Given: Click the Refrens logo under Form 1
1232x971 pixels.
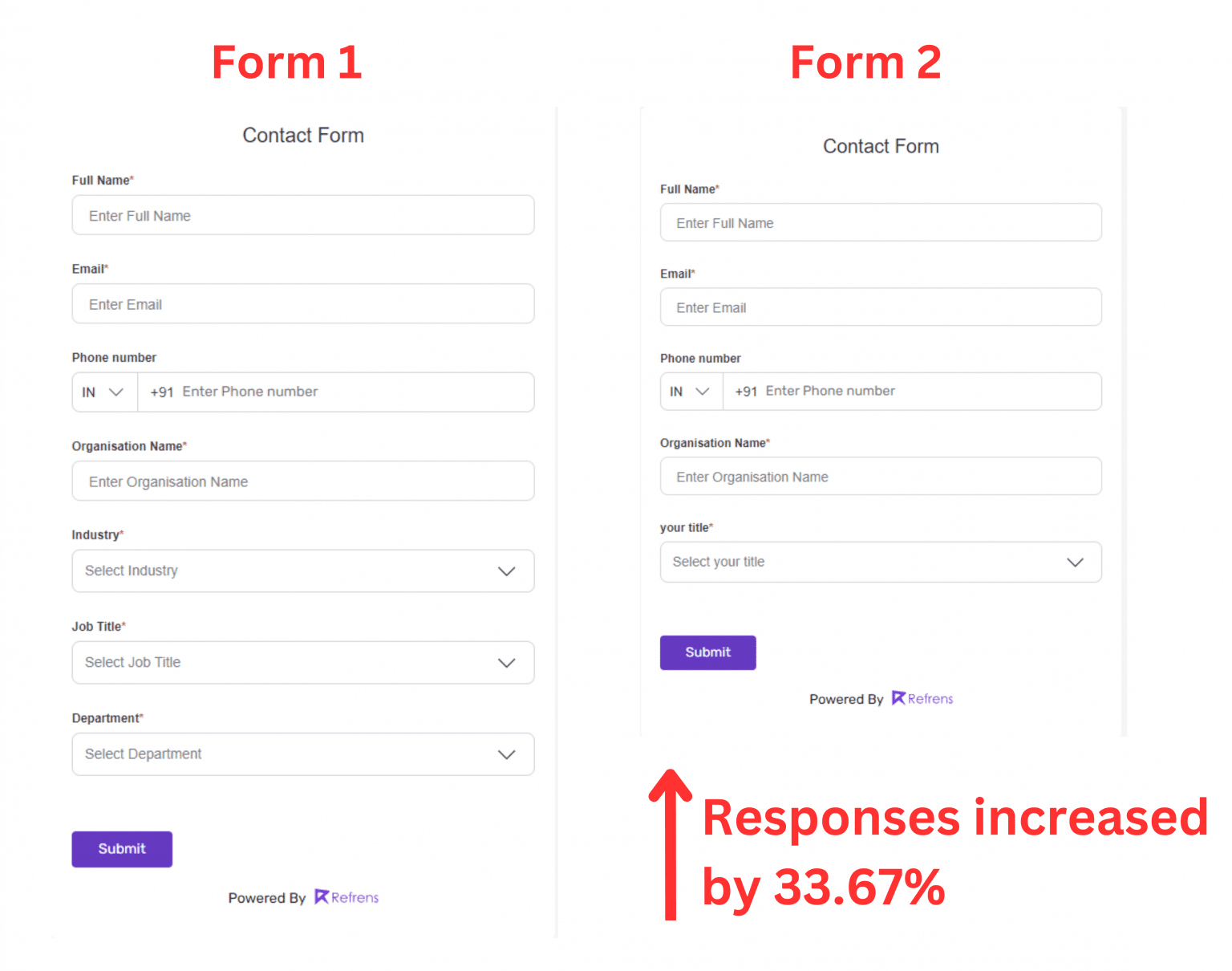Looking at the screenshot, I should (345, 897).
